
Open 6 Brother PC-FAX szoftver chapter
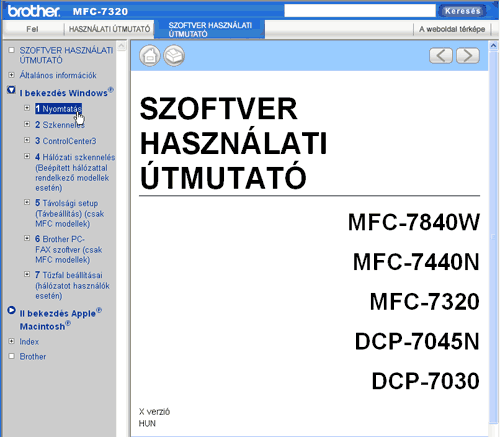tap(68, 249)
